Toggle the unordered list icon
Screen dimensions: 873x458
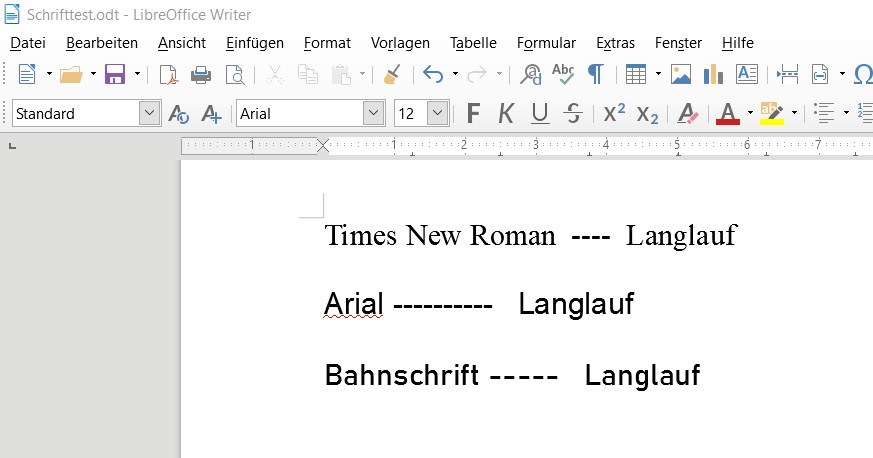click(824, 113)
